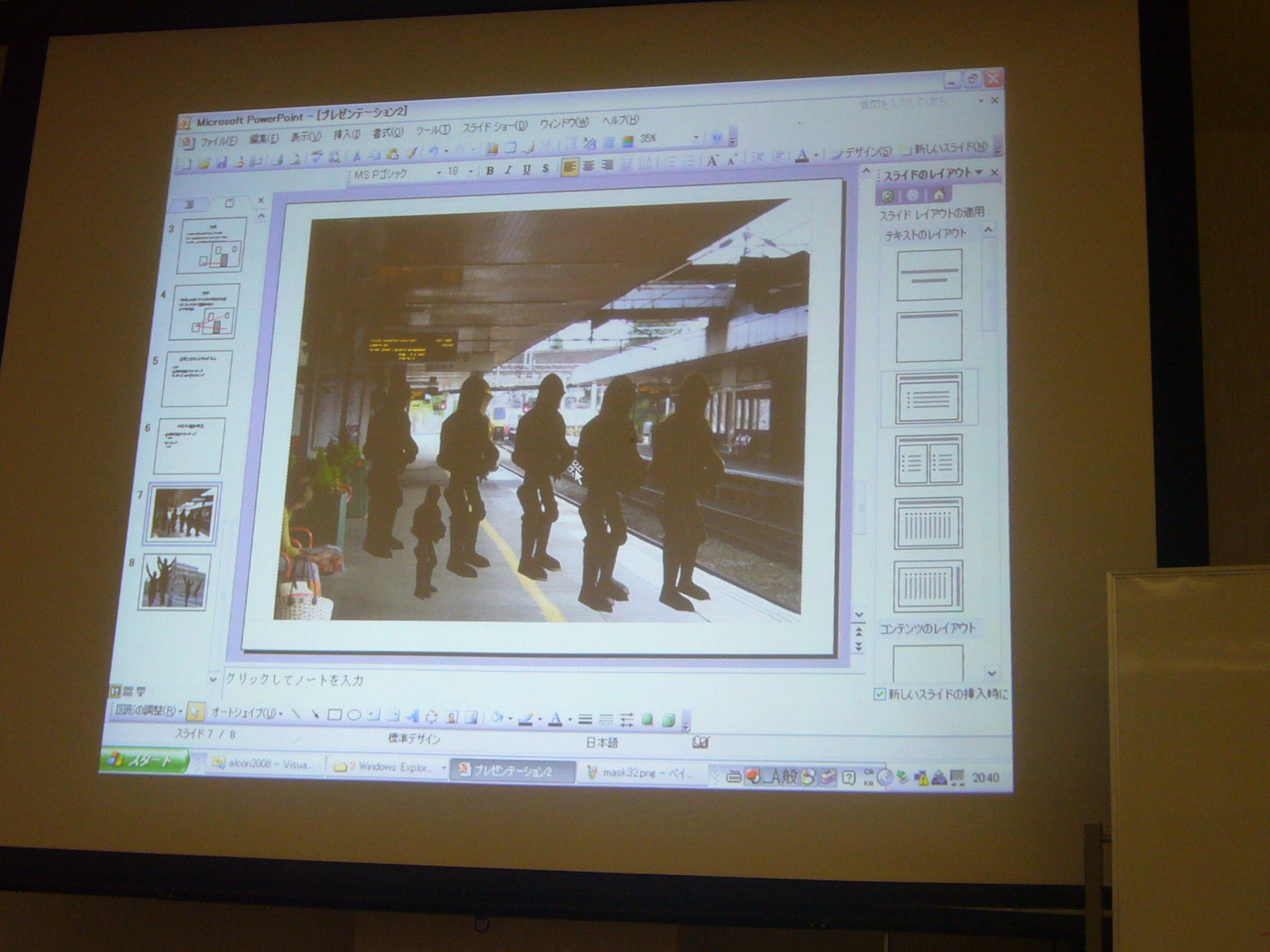Toggle Italic formatting

point(508,169)
